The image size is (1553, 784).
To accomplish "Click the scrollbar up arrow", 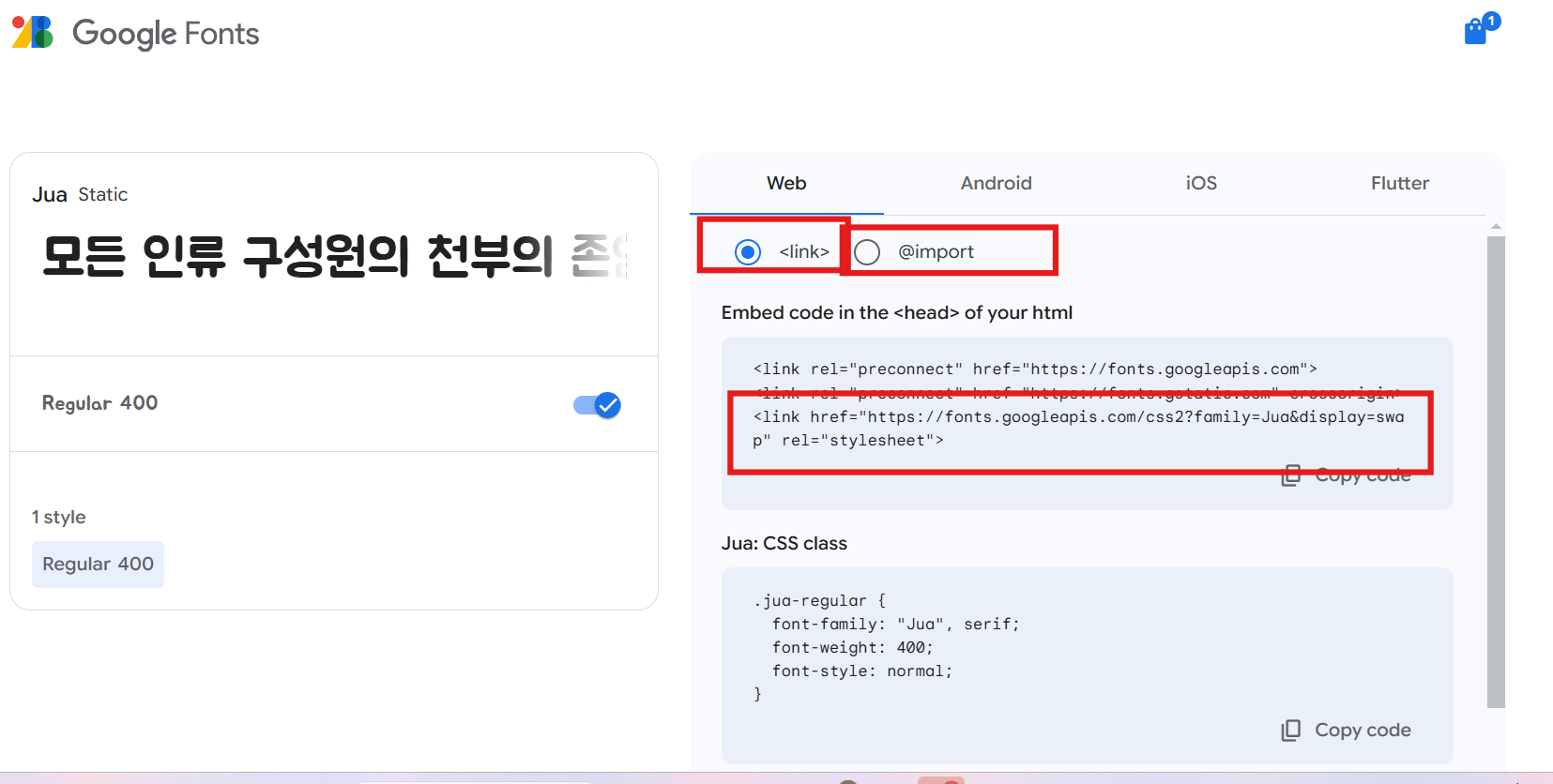I will click(1496, 226).
